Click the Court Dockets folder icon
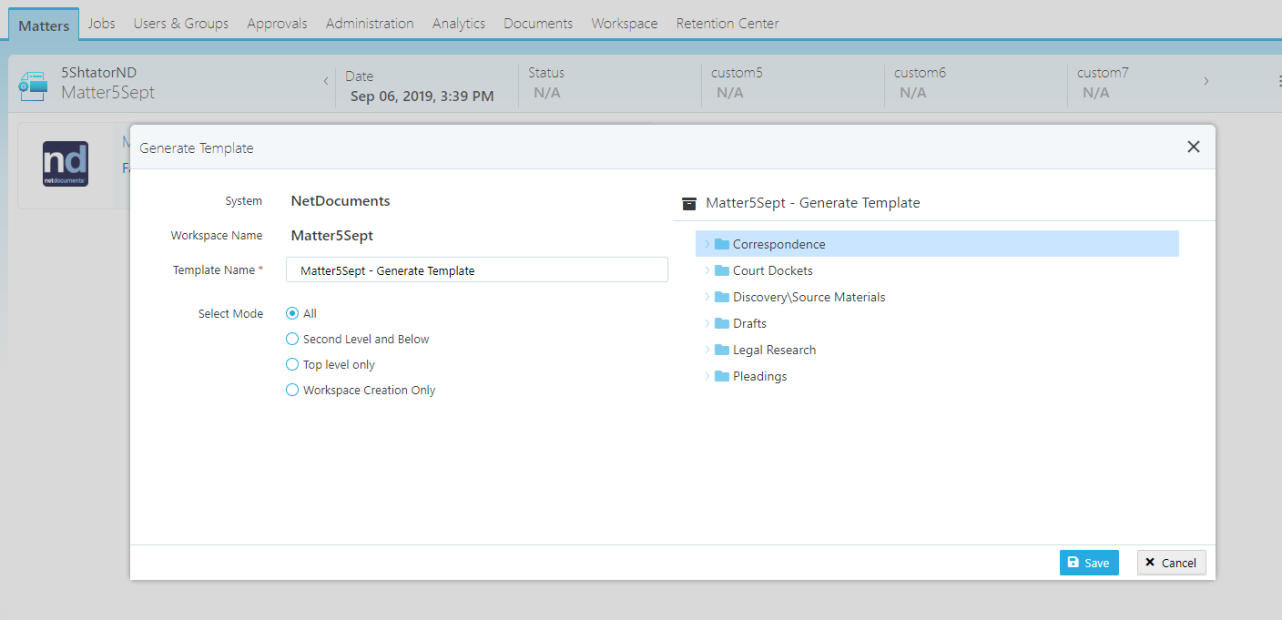 point(722,270)
